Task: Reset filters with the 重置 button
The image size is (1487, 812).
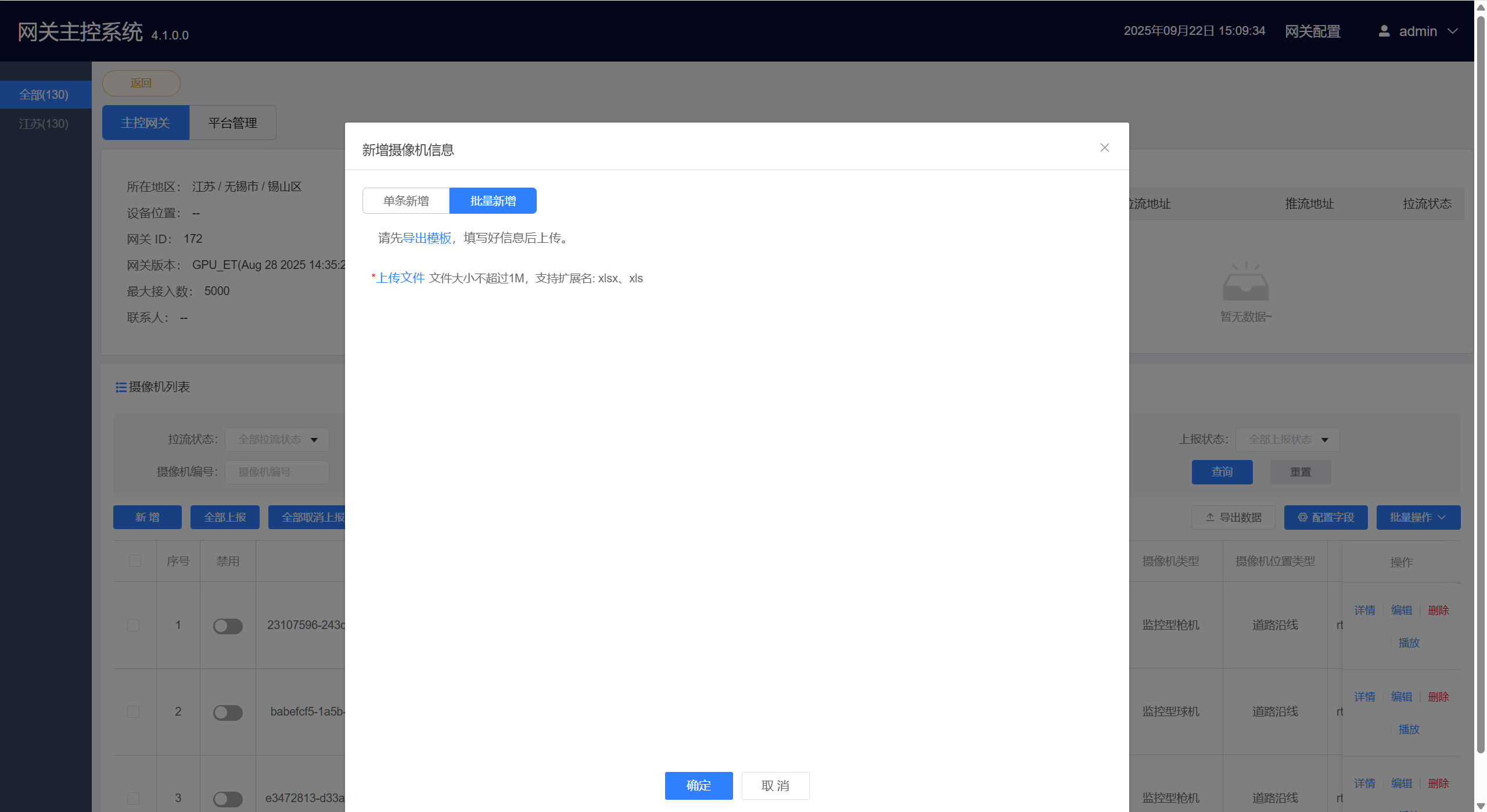Action: 1301,472
